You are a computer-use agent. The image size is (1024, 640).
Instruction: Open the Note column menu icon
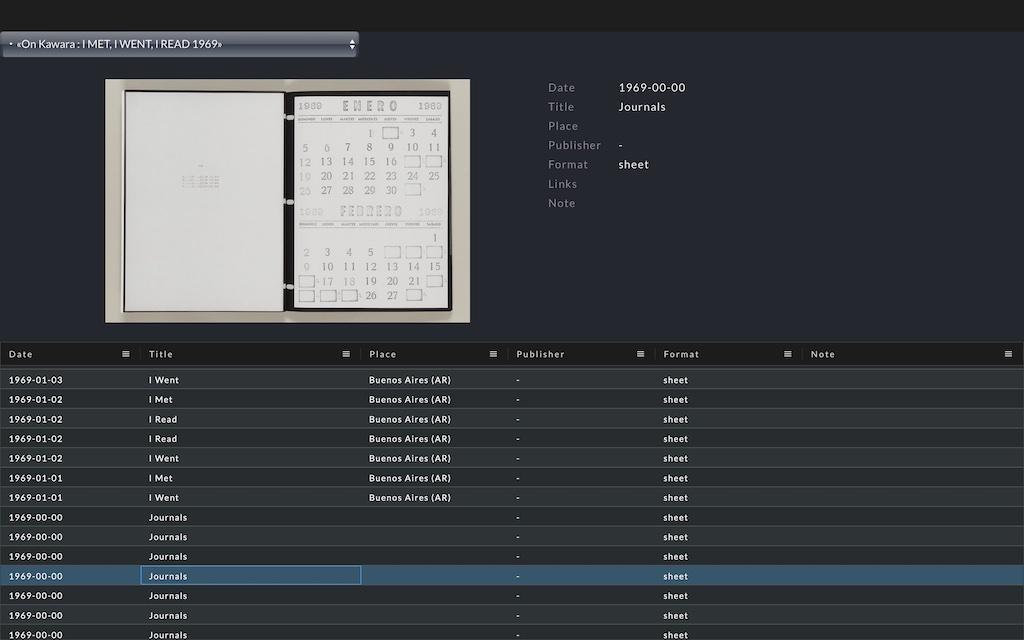(1008, 354)
